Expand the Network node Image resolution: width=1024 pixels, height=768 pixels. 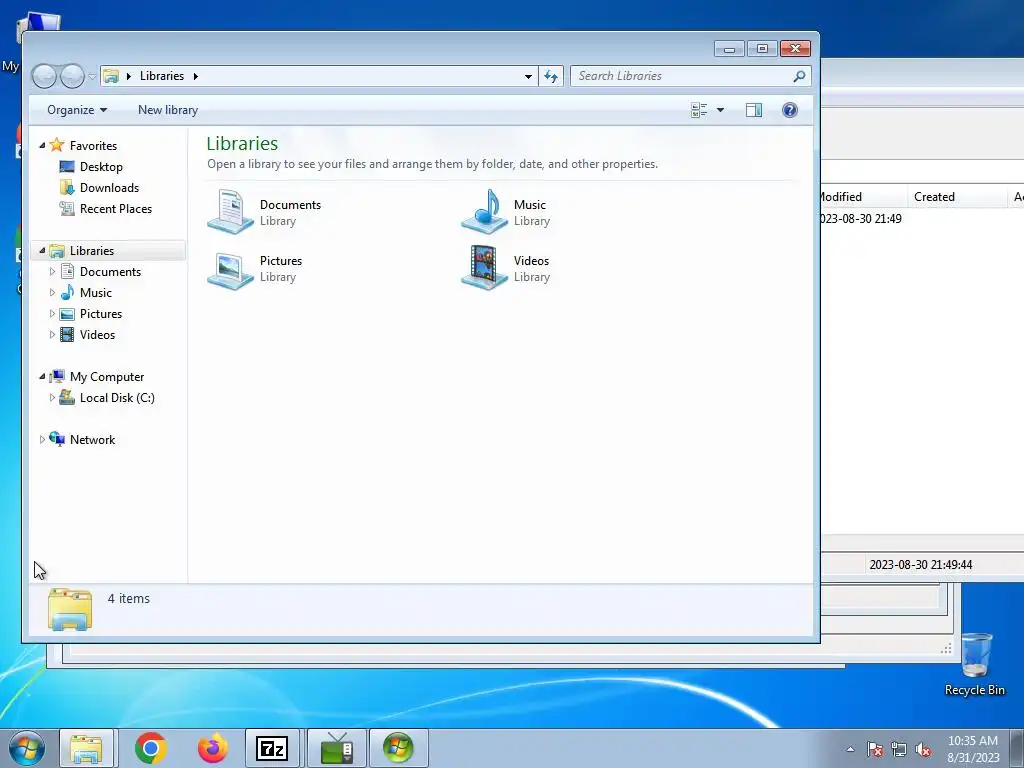click(x=42, y=440)
